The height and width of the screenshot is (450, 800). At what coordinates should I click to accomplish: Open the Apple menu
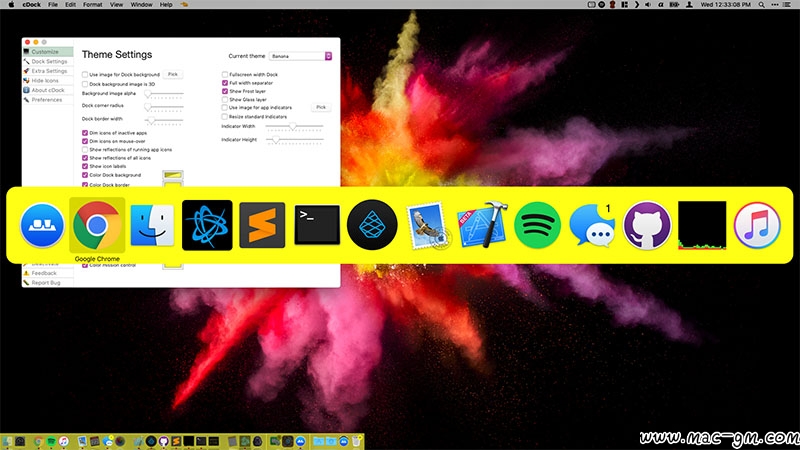pos(11,5)
